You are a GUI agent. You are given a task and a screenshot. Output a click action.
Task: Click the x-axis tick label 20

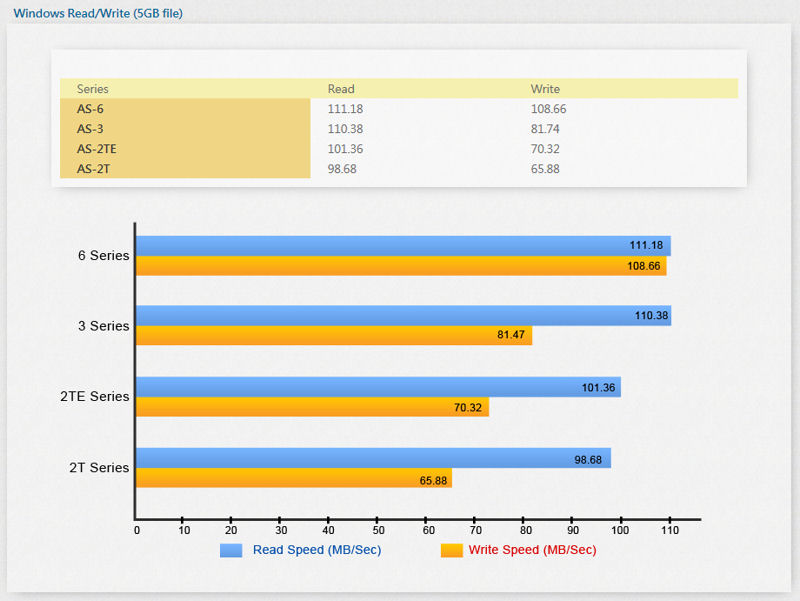231,531
